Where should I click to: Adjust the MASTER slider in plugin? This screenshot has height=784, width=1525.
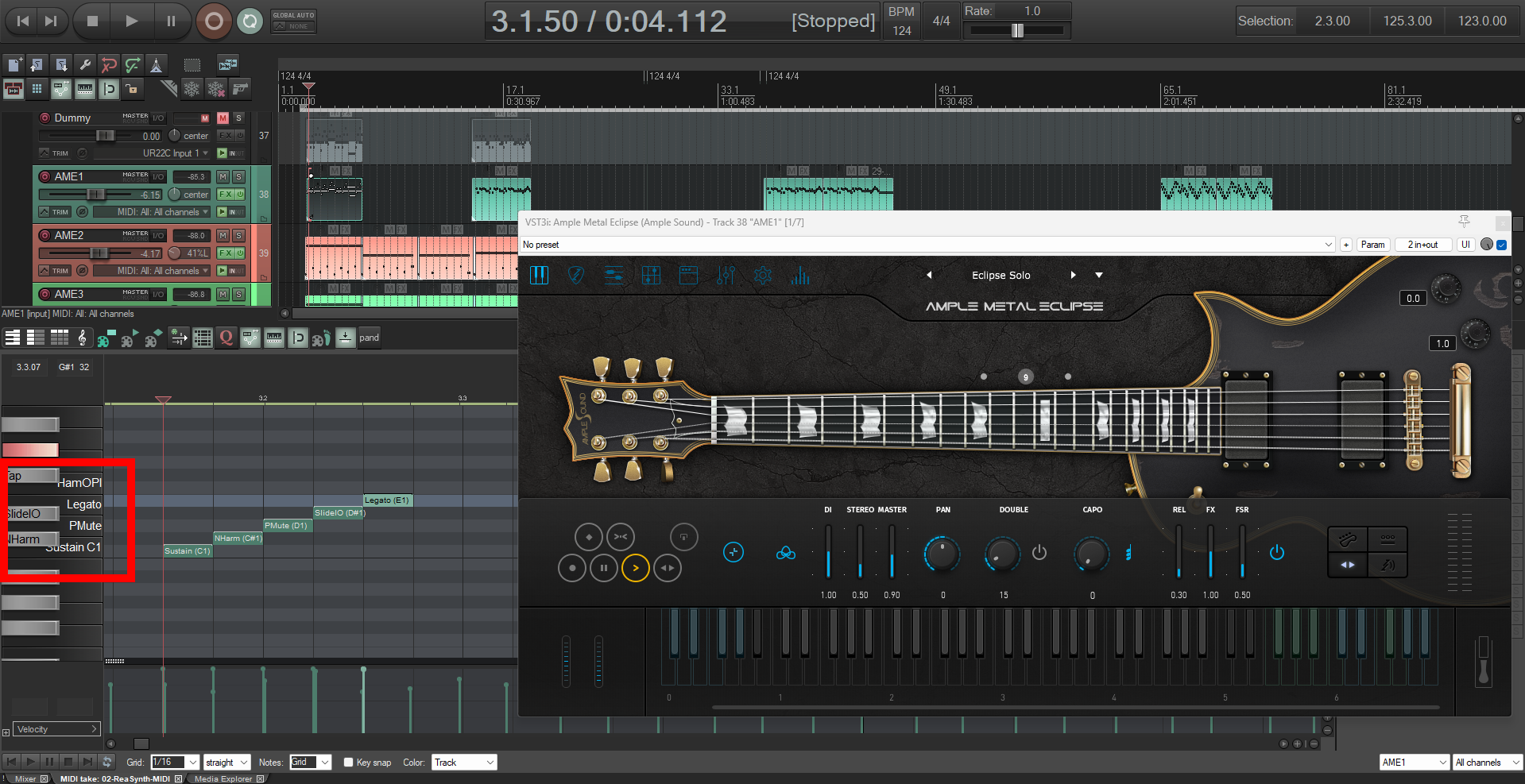(892, 550)
